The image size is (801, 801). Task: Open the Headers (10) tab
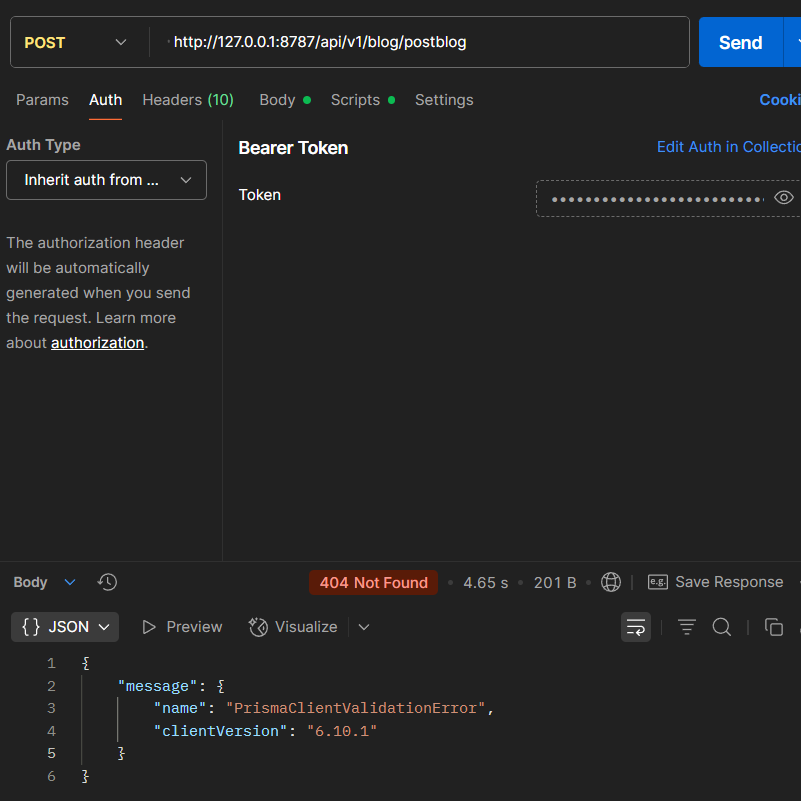[188, 100]
